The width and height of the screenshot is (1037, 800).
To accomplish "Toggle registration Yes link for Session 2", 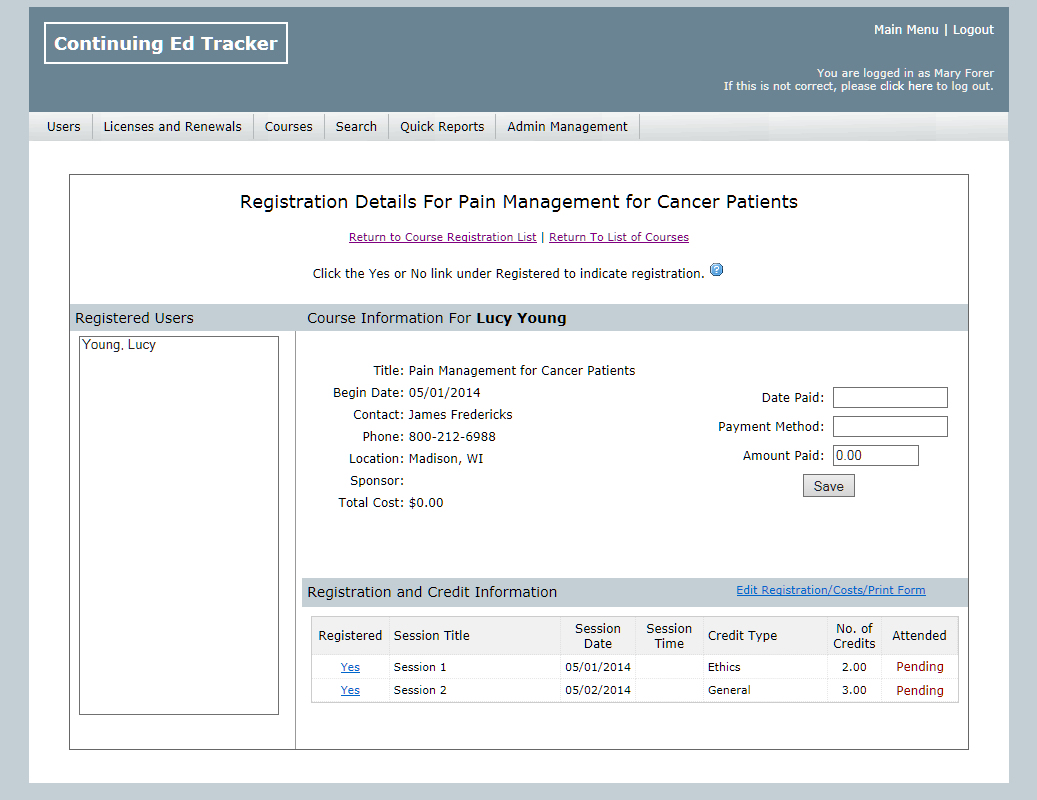I will click(x=350, y=691).
